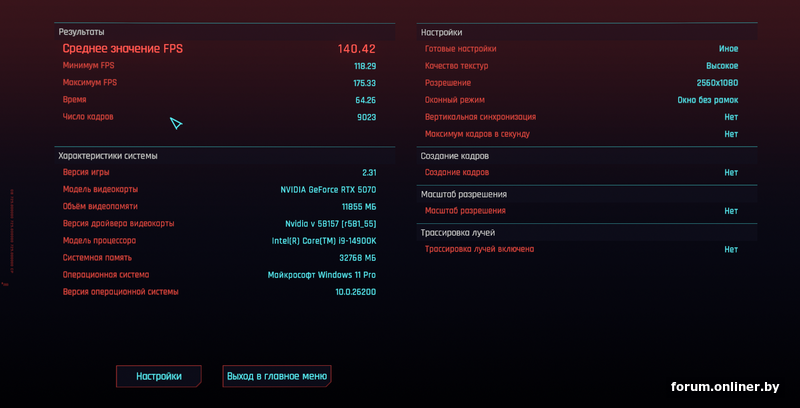The height and width of the screenshot is (408, 800).
Task: Toggle the Вертикальная синхронизация value Нет
Action: click(731, 117)
